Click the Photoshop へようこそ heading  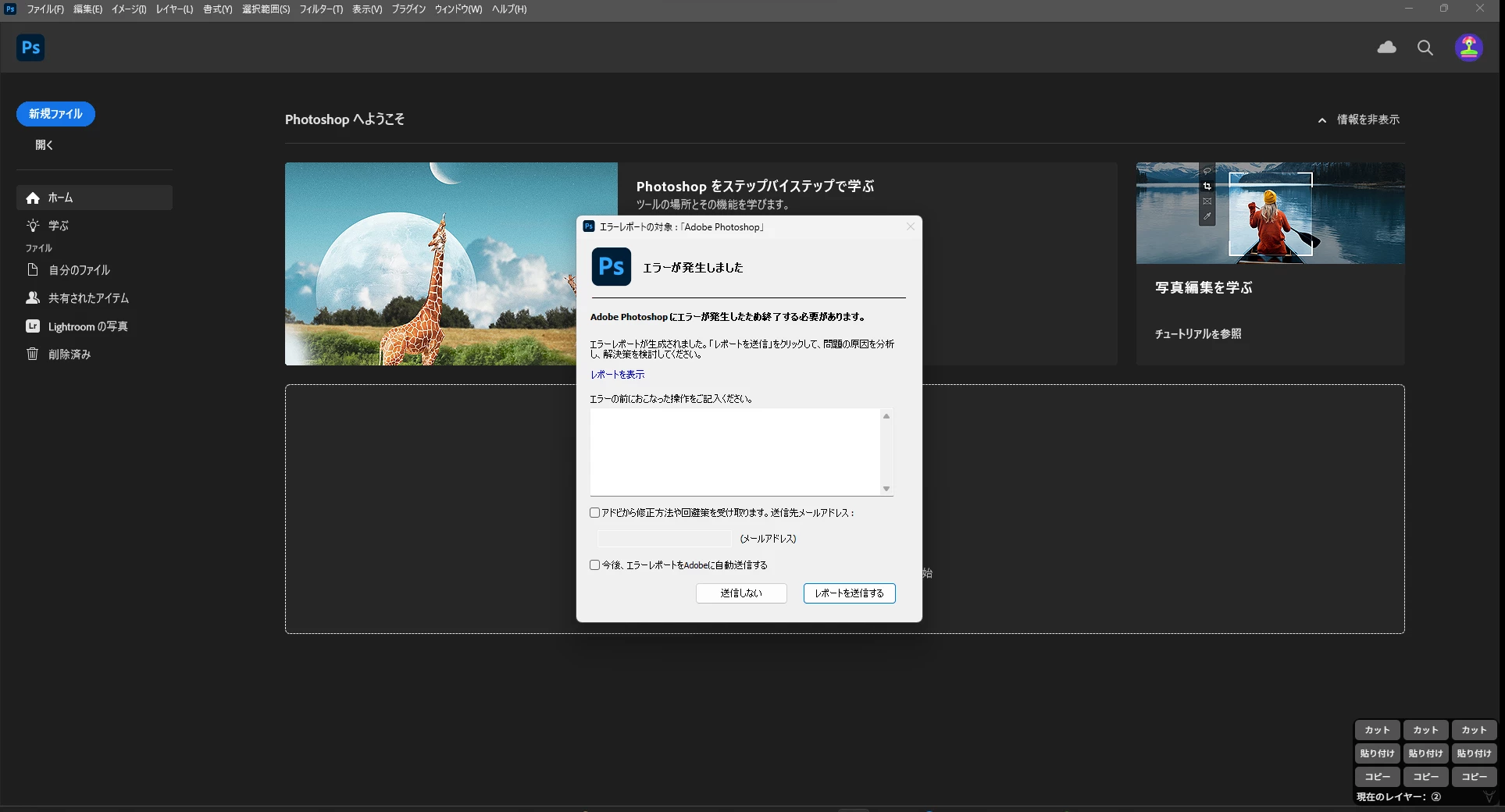[344, 119]
